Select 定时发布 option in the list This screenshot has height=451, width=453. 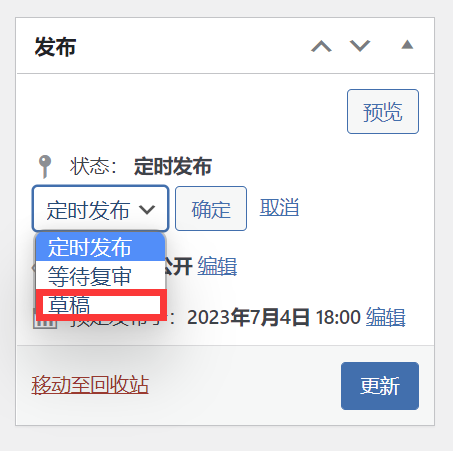pos(100,247)
